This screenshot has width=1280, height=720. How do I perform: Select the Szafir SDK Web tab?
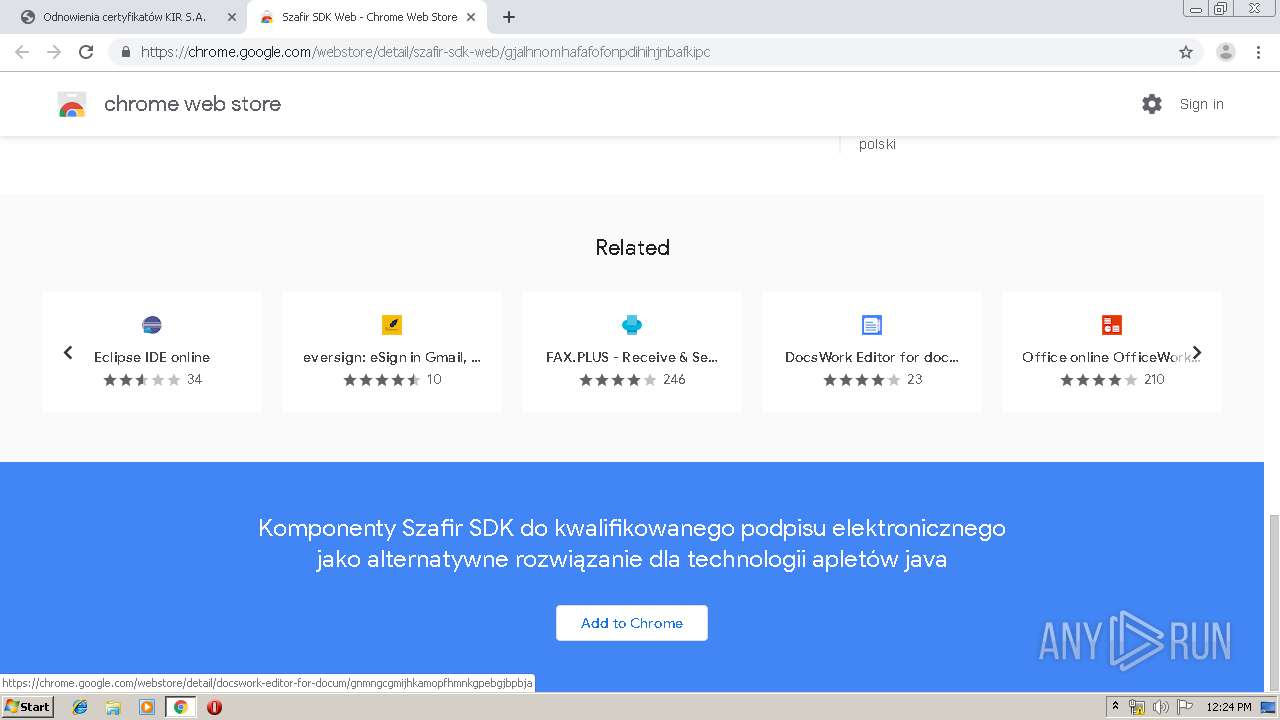[x=369, y=17]
